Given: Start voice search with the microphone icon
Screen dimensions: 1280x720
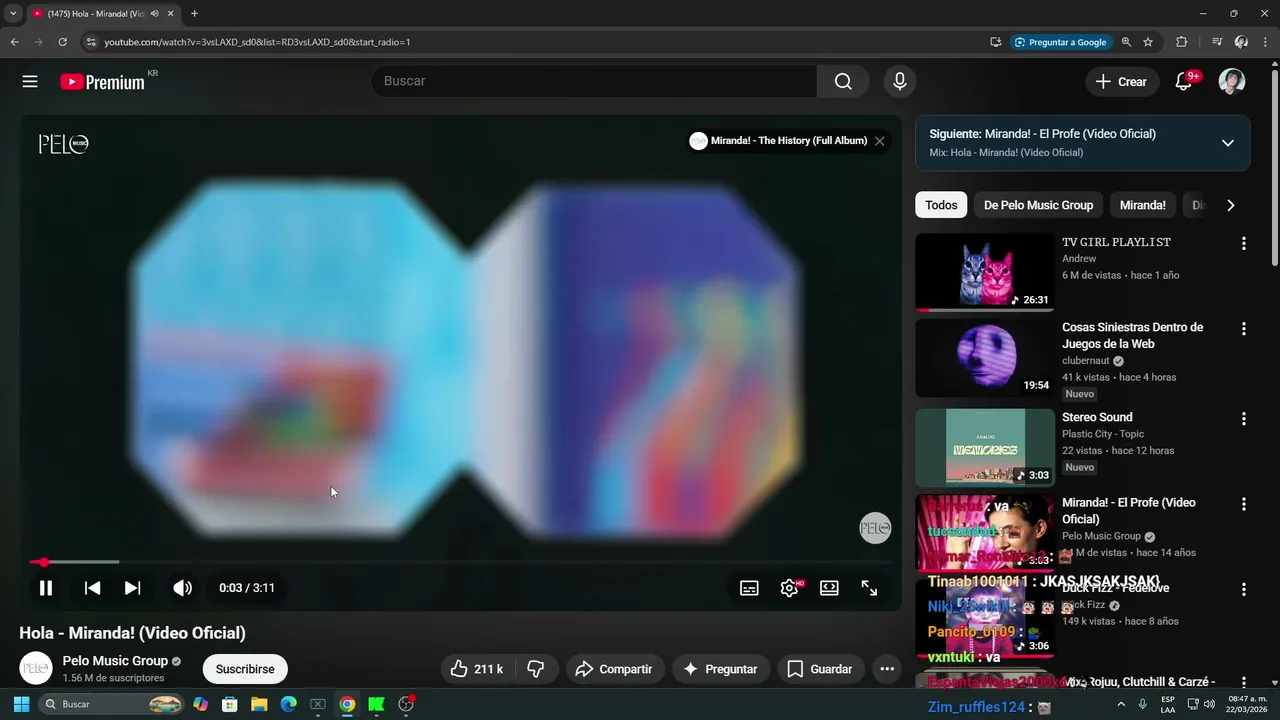Looking at the screenshot, I should pos(900,82).
